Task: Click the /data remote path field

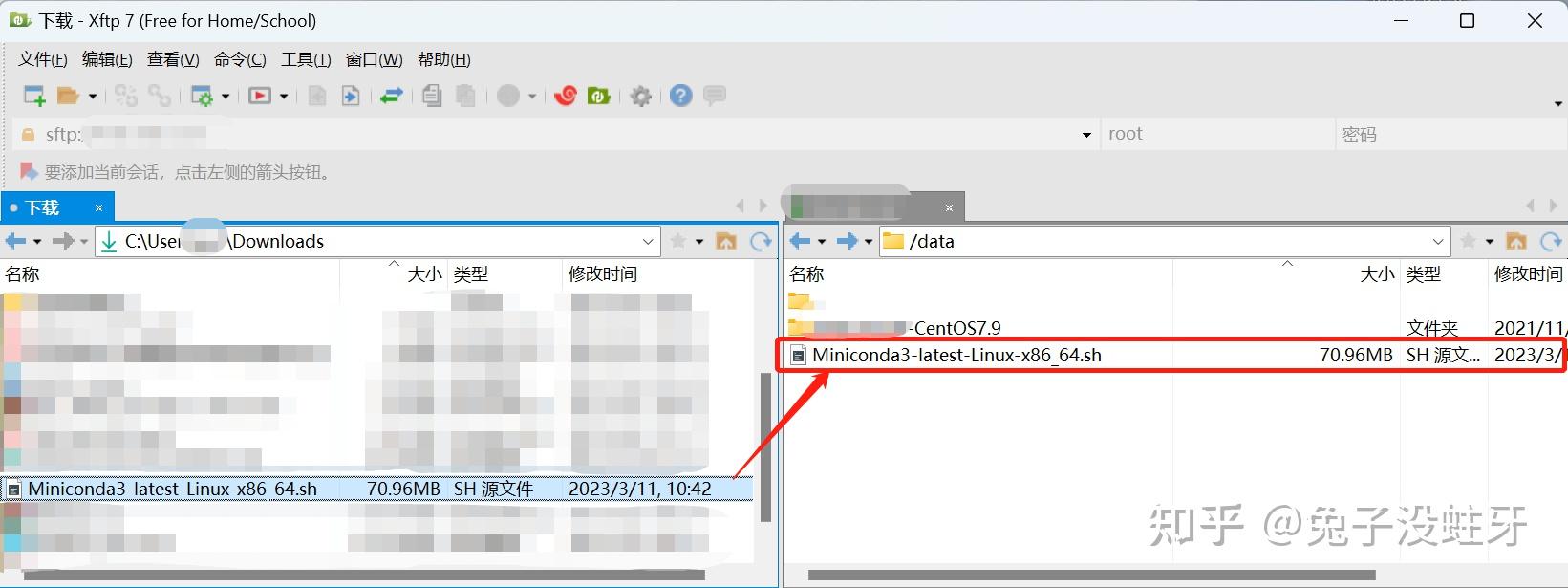Action: (1165, 242)
